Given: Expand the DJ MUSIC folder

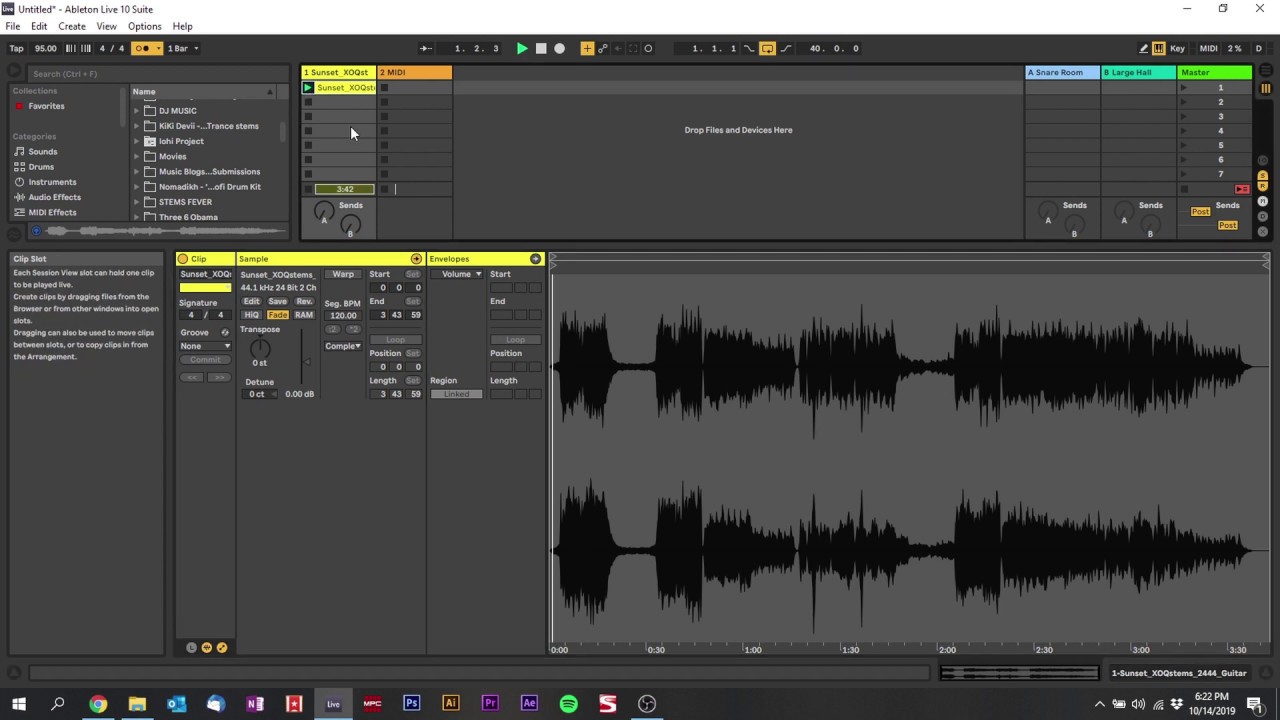Looking at the screenshot, I should click(x=137, y=111).
